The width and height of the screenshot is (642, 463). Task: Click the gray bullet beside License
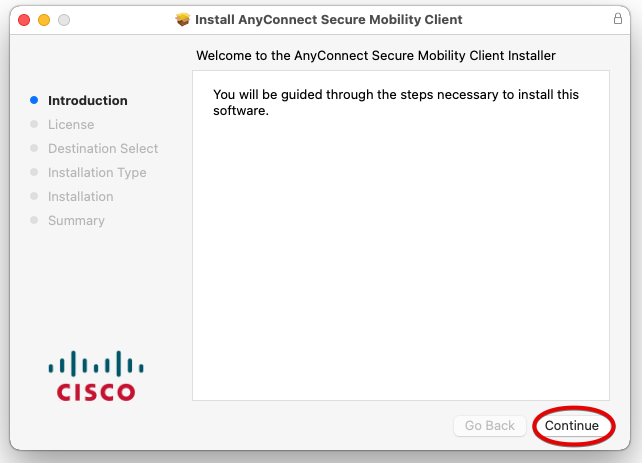click(34, 125)
